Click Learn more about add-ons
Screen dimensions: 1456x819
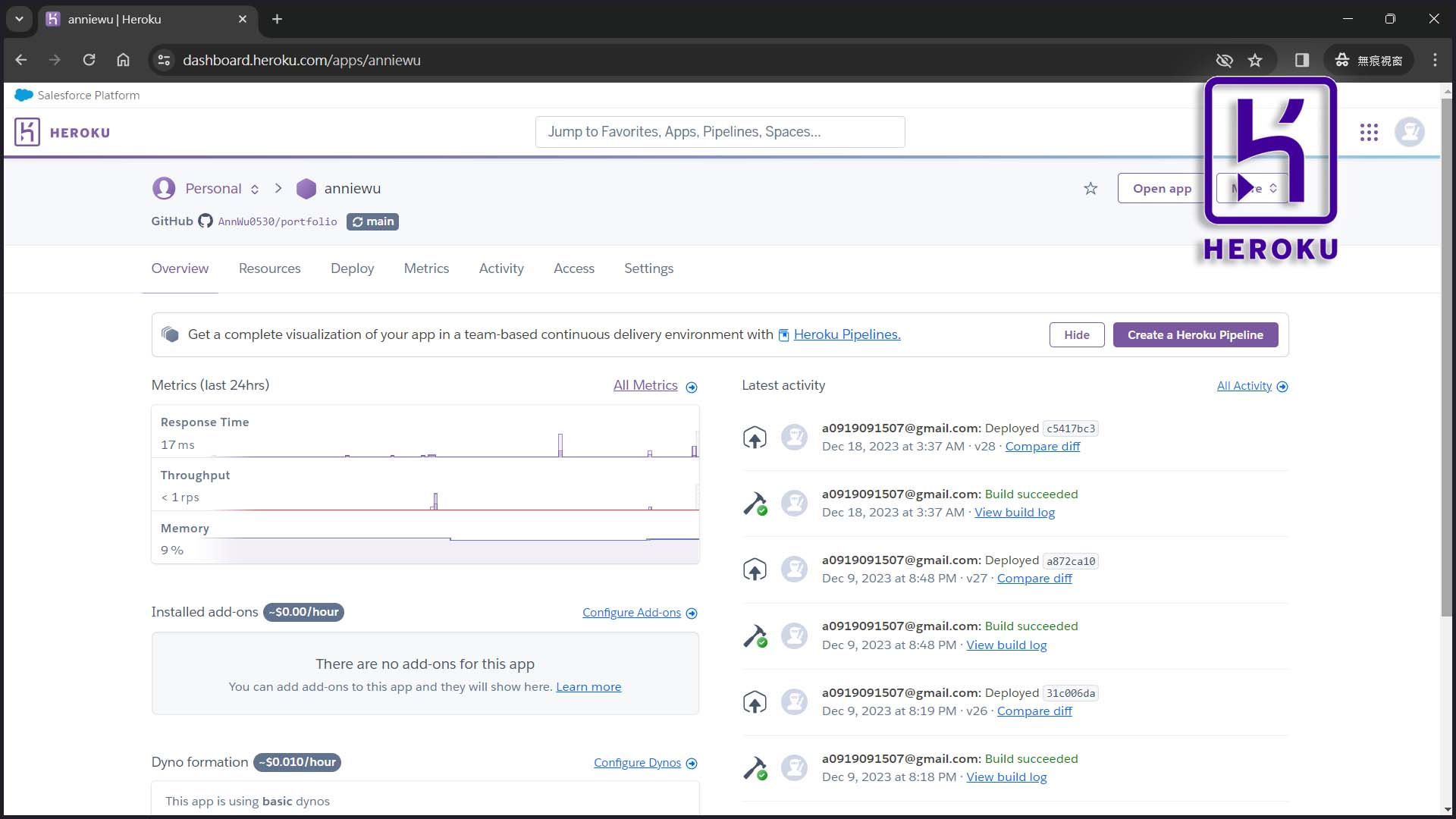click(588, 686)
